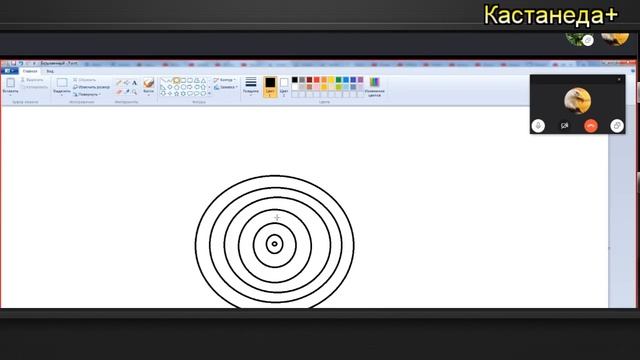Open the shape Fill dropdown
Viewport: 640px width, 360px height.
tap(226, 87)
